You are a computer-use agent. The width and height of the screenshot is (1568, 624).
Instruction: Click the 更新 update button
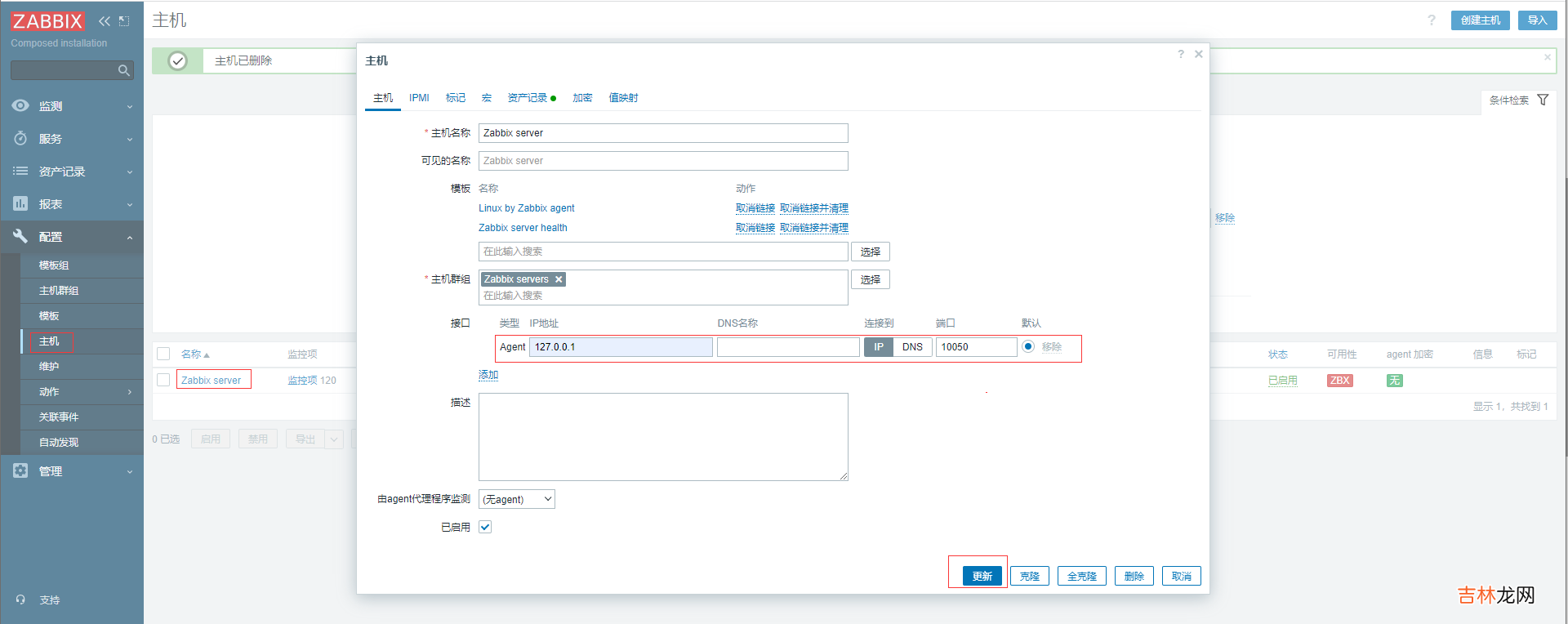[982, 576]
